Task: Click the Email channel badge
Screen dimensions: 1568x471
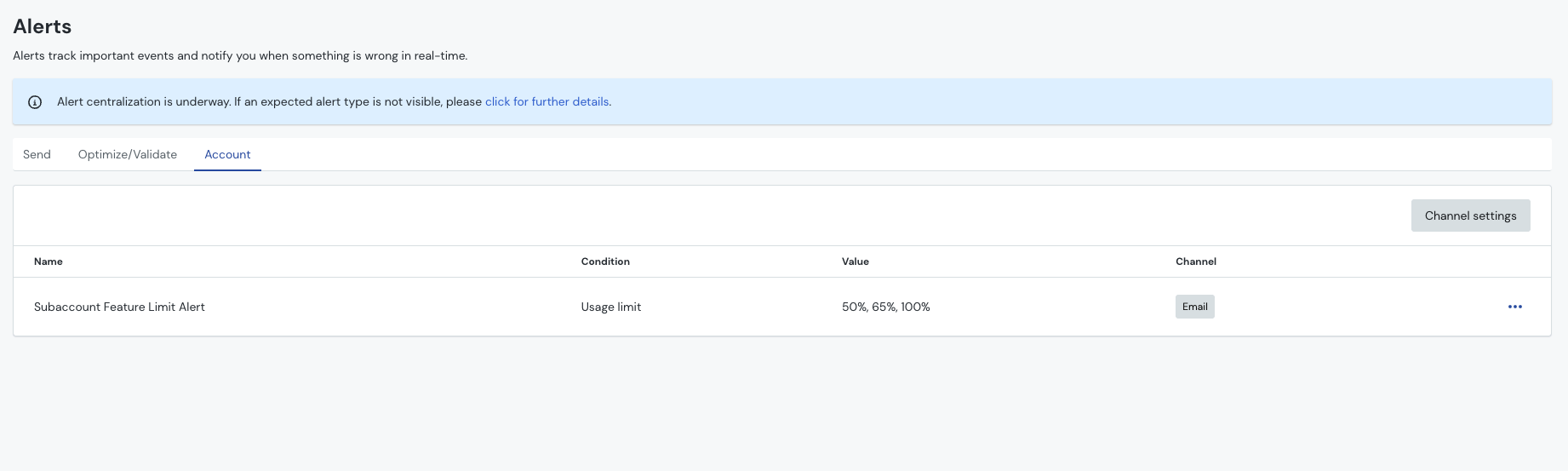Action: click(1194, 307)
